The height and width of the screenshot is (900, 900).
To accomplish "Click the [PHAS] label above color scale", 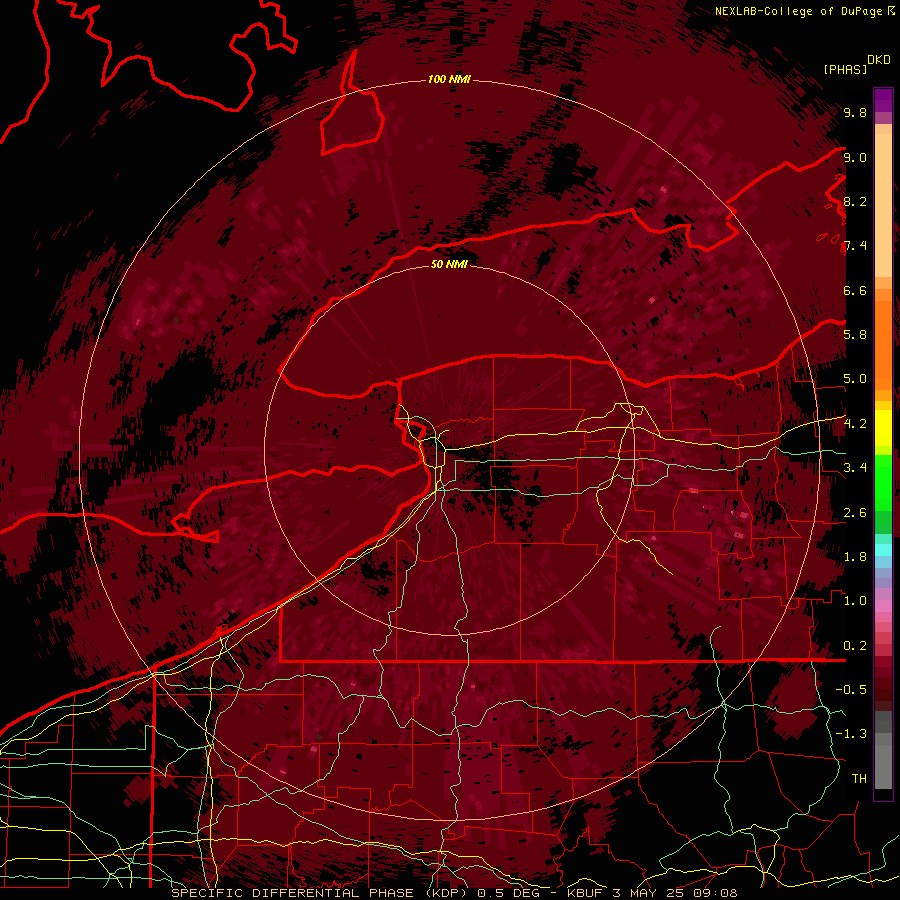I will pos(845,69).
